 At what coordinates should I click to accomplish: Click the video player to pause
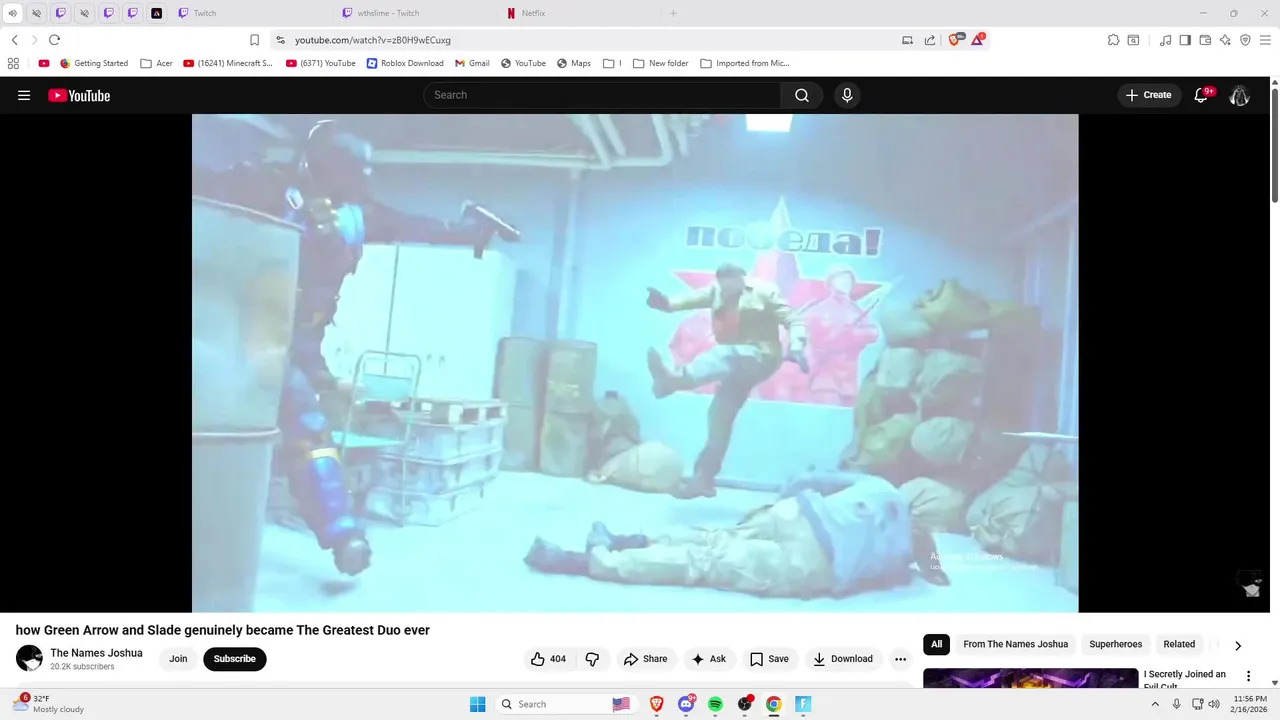[635, 362]
